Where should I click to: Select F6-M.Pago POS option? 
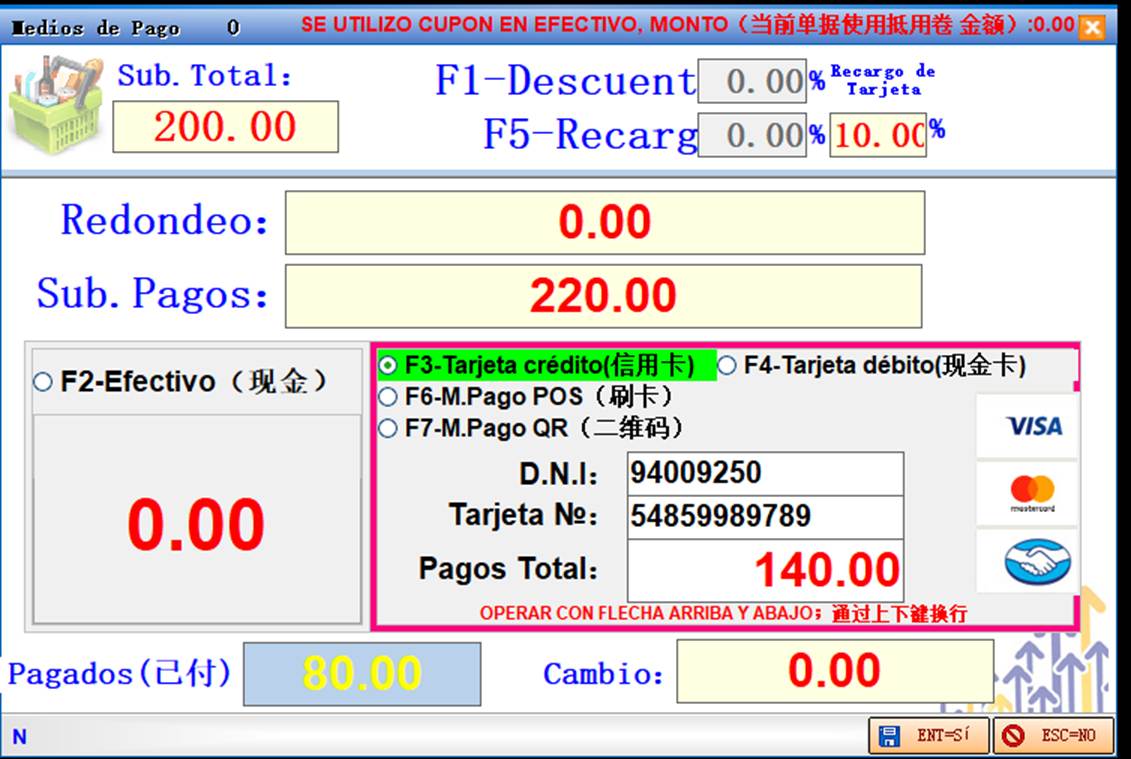388,397
